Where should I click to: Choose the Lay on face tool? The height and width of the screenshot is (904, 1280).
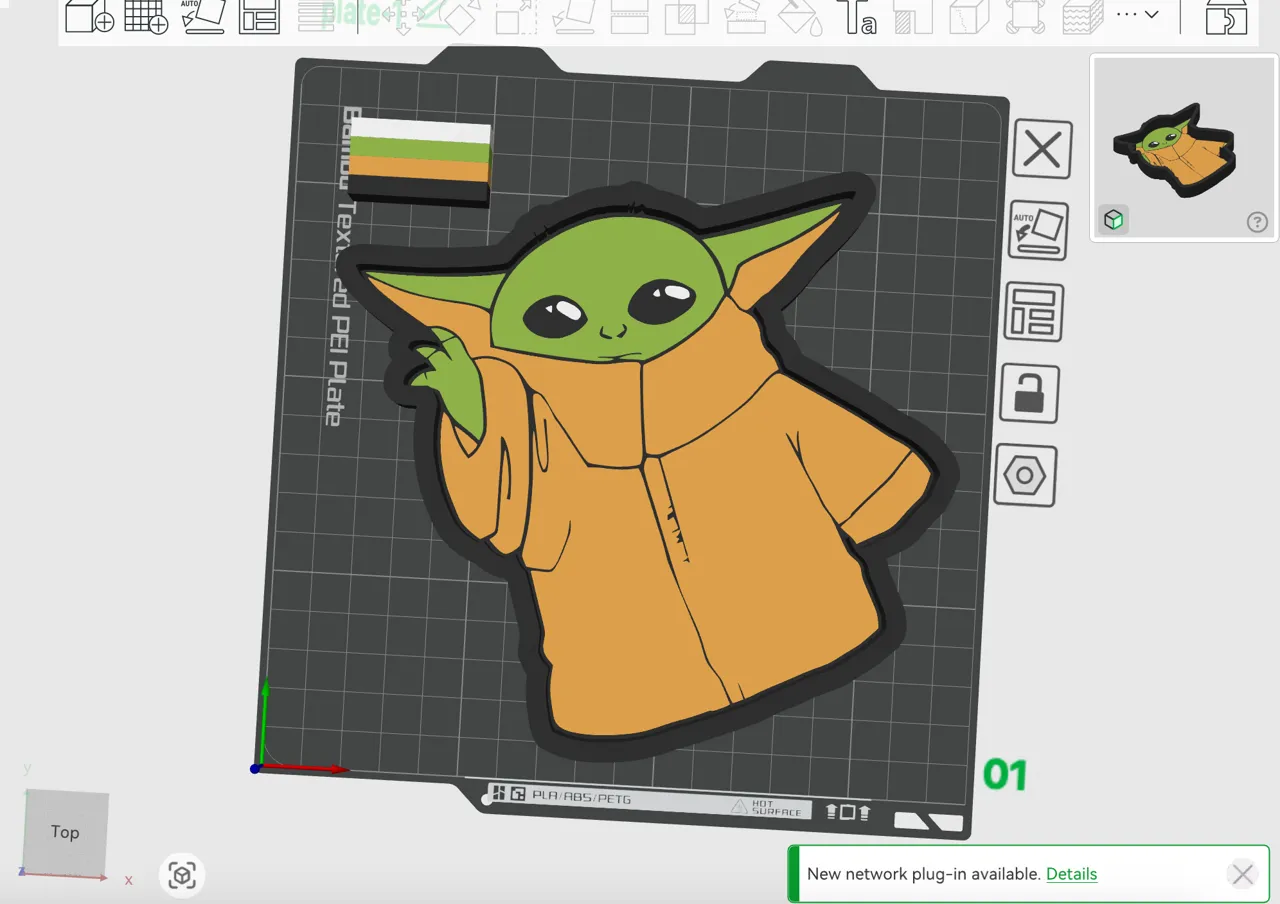tap(573, 16)
